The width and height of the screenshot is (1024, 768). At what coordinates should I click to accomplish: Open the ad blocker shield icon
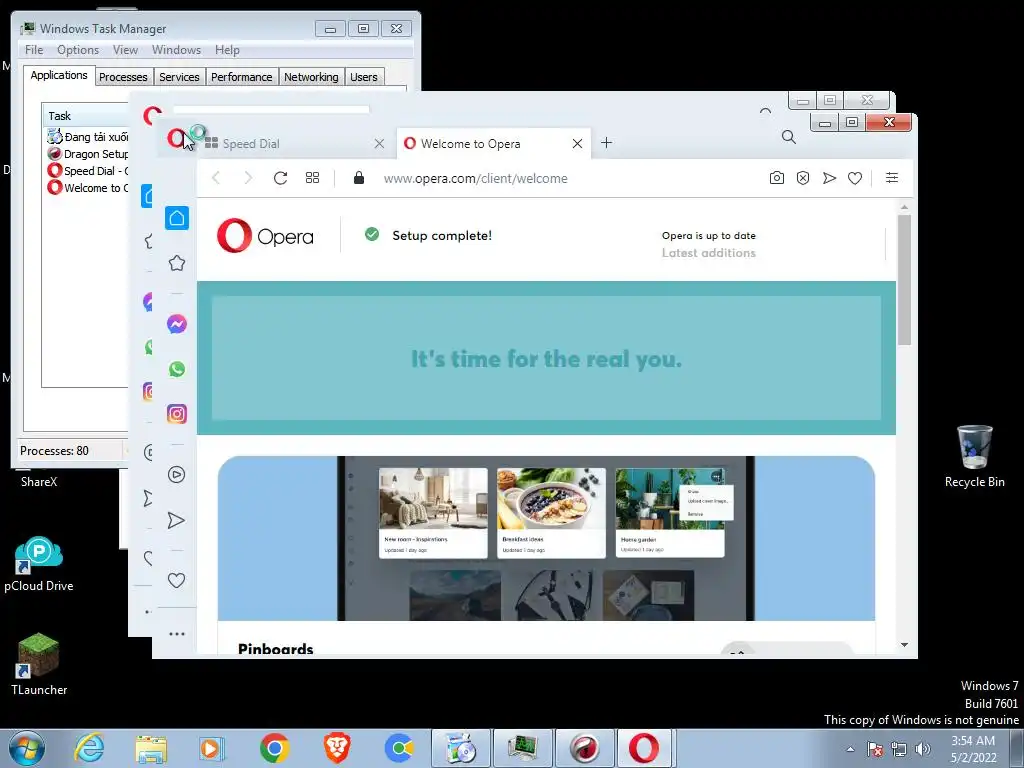(803, 178)
